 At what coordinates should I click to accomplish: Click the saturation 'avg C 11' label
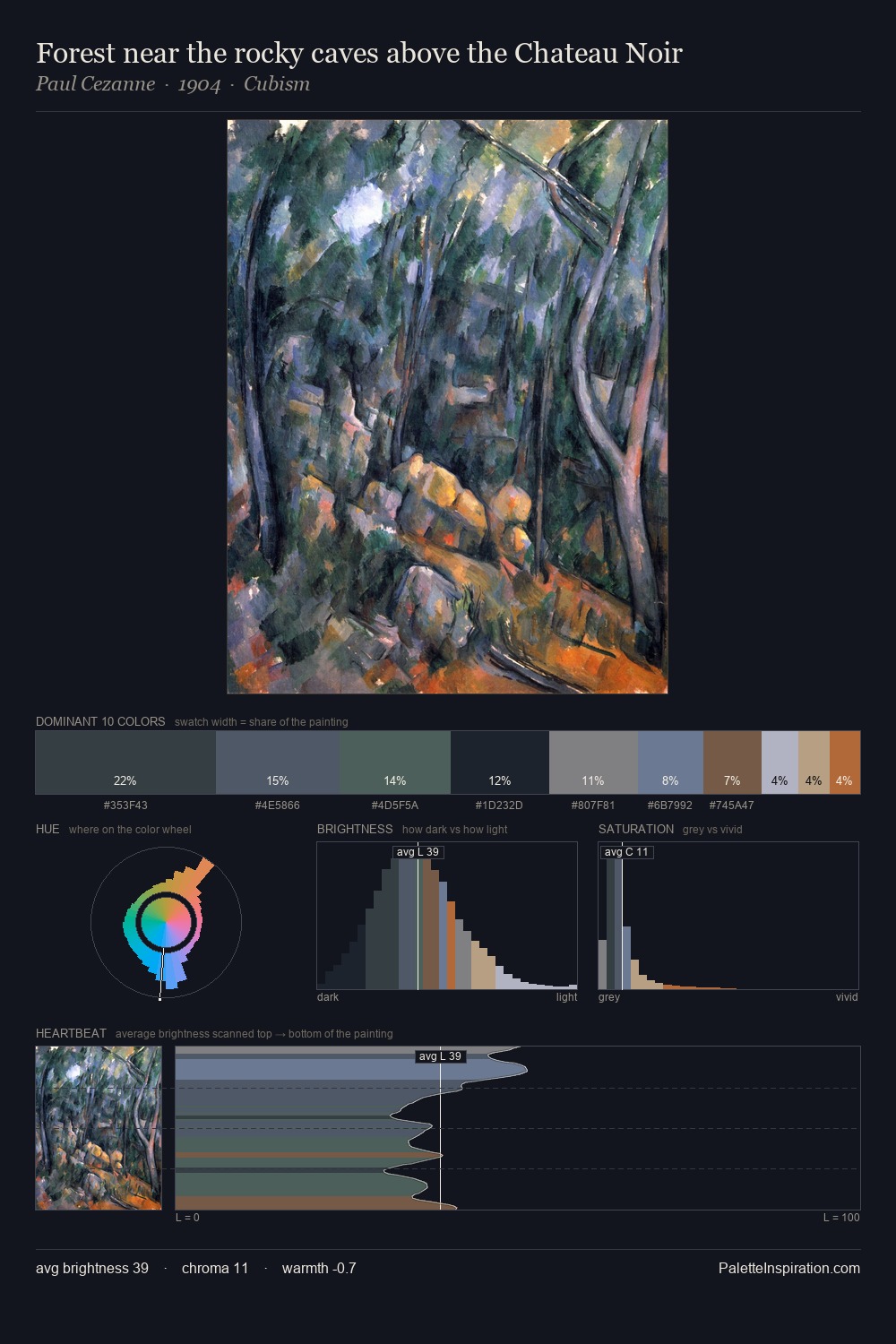pos(626,852)
